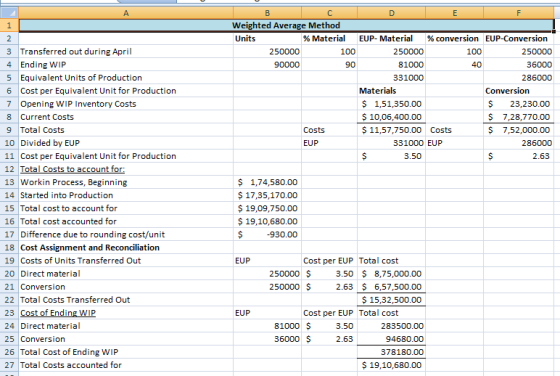Select 'Total Cost of Ending WIP' cell
560x376 pixels.
126,352
